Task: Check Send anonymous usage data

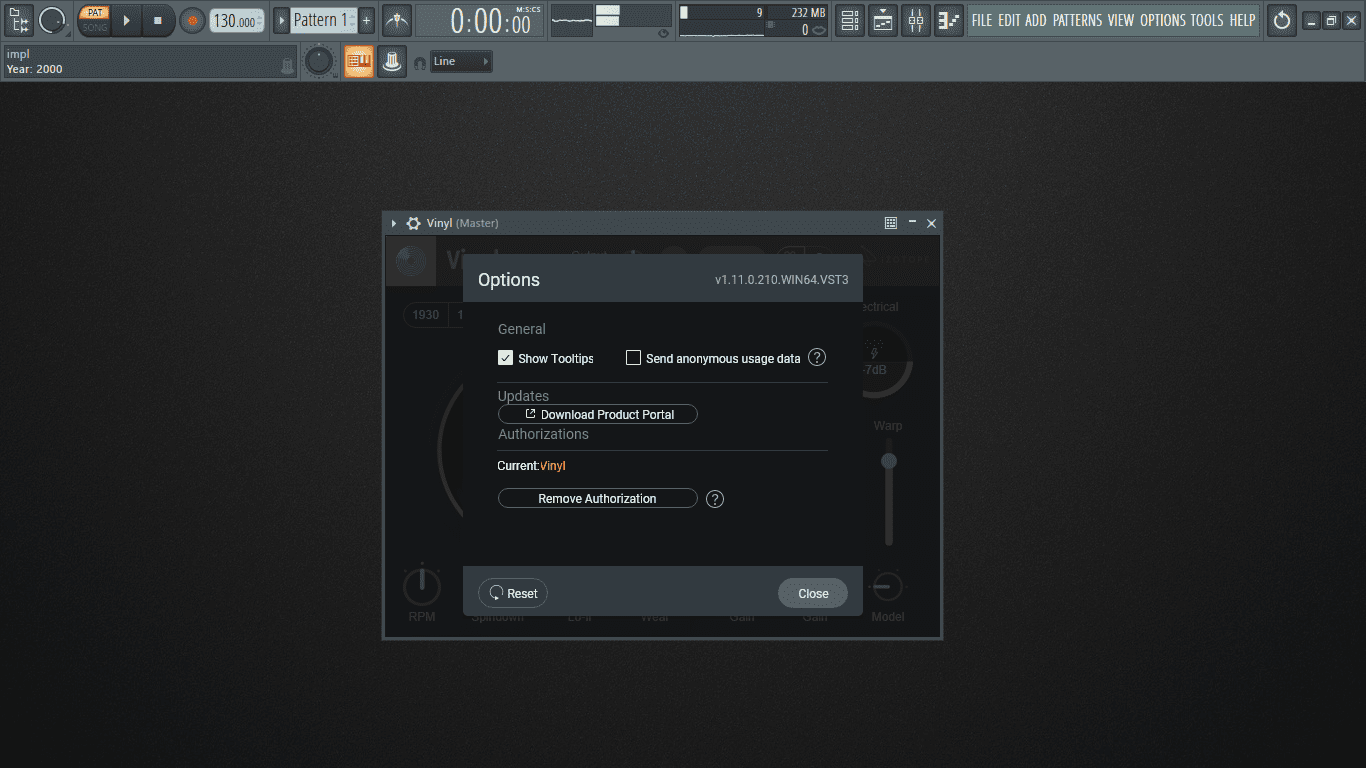Action: coord(633,358)
